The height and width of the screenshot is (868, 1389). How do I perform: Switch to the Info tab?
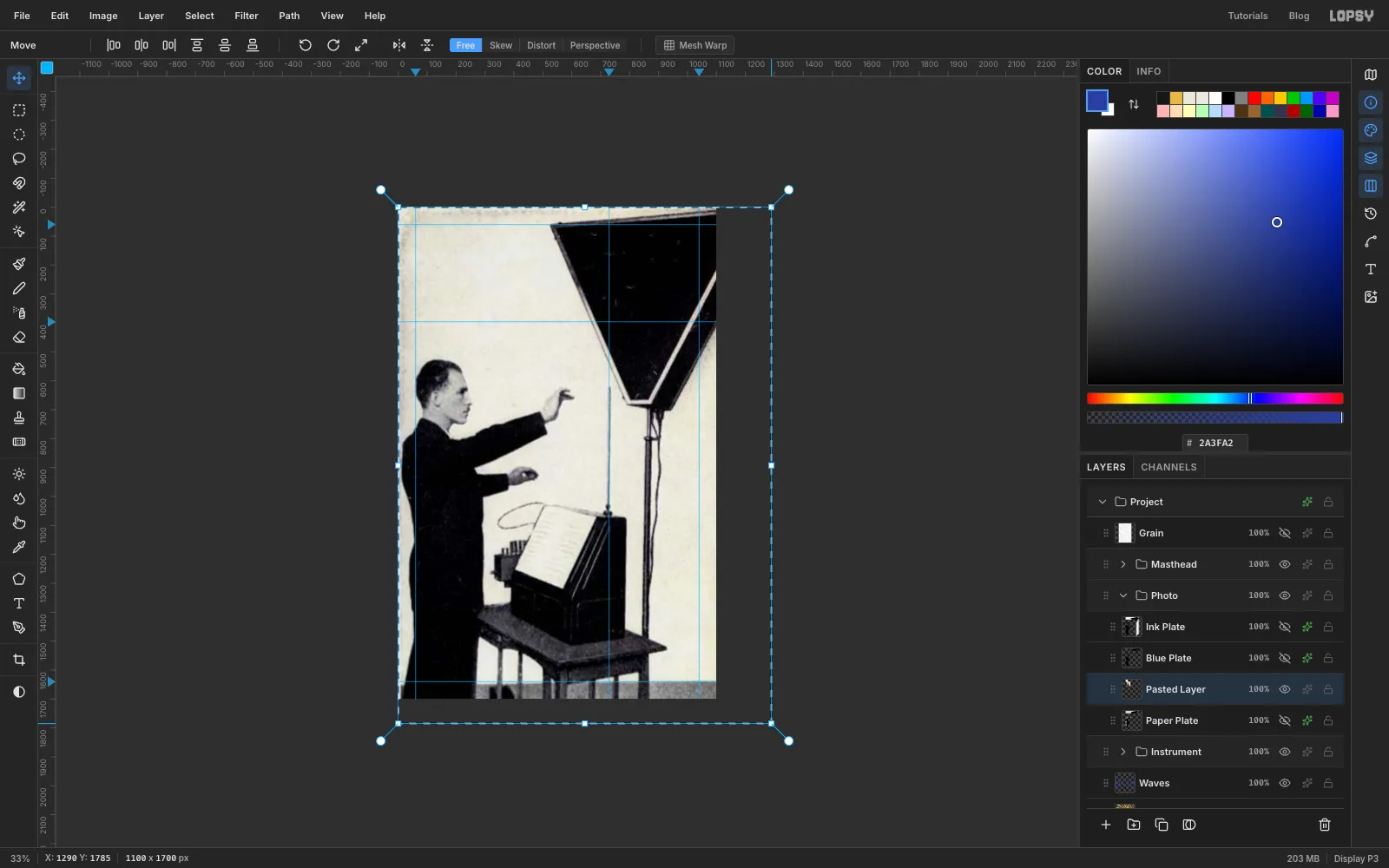pyautogui.click(x=1149, y=71)
